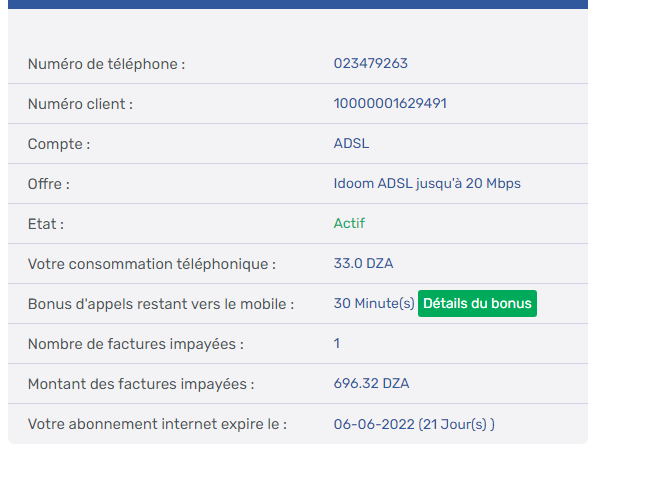Viewport: 647px width, 478px height.
Task: Click the 30 Minute(s) bonus value
Action: pos(373,304)
